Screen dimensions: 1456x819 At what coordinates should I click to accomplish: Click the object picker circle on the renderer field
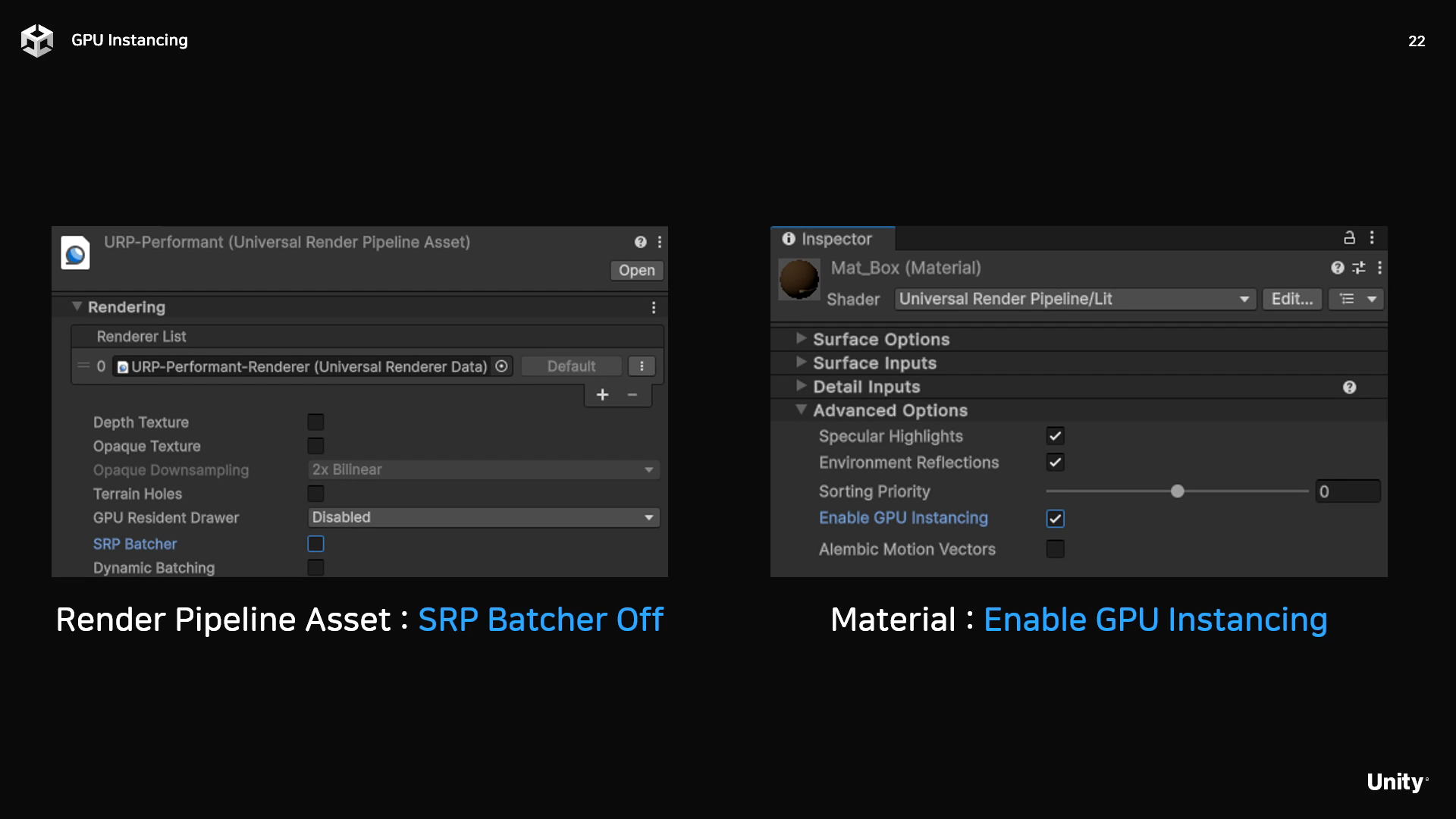point(501,366)
